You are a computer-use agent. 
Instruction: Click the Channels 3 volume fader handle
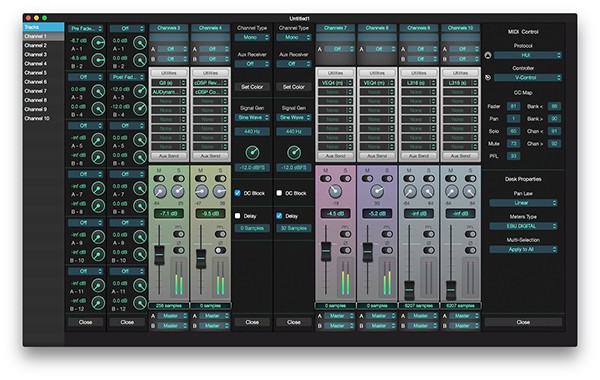(x=159, y=255)
